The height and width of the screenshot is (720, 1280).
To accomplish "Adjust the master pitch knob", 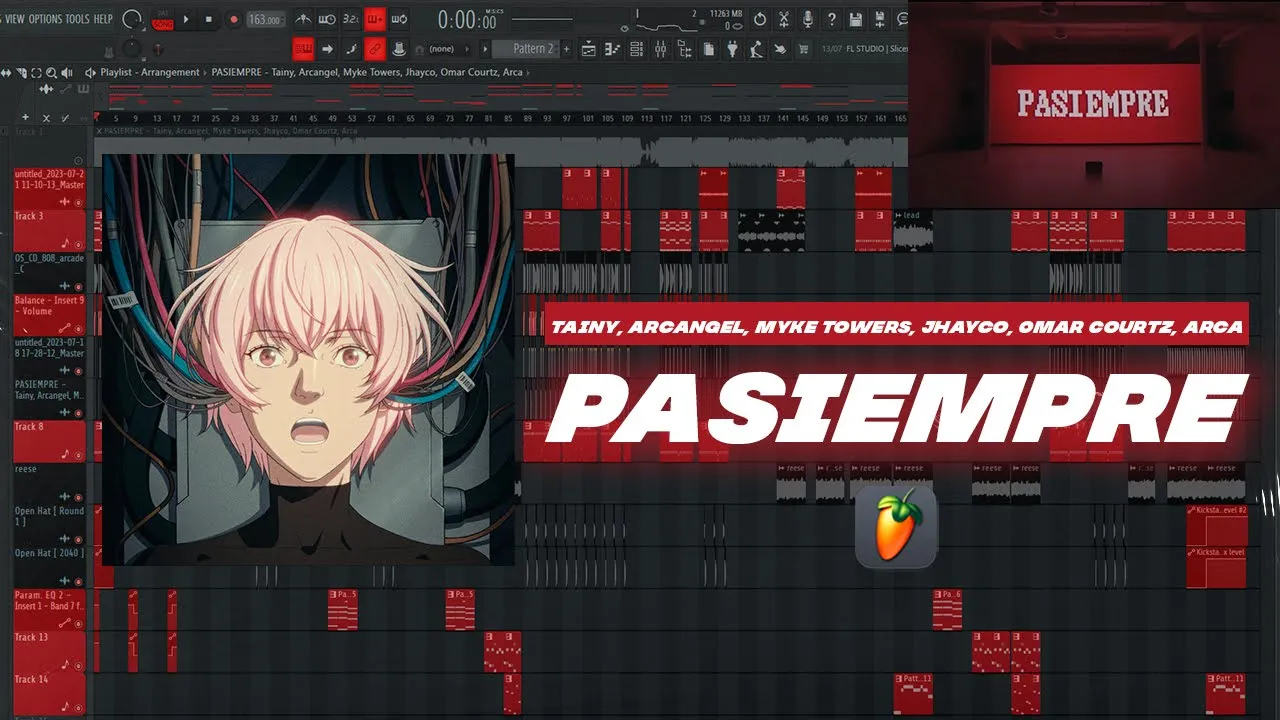I will pyautogui.click(x=132, y=47).
